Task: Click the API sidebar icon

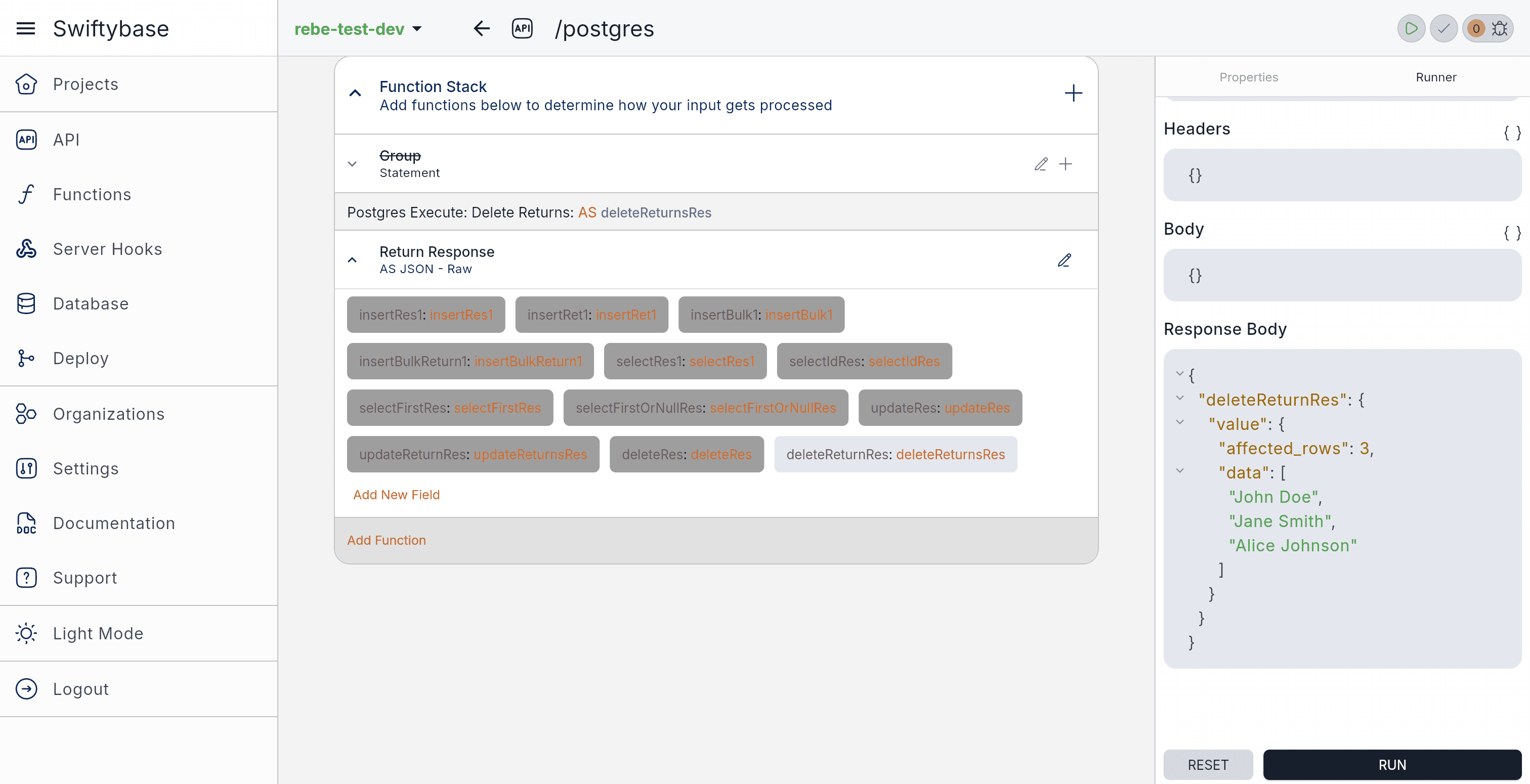Action: coord(26,140)
